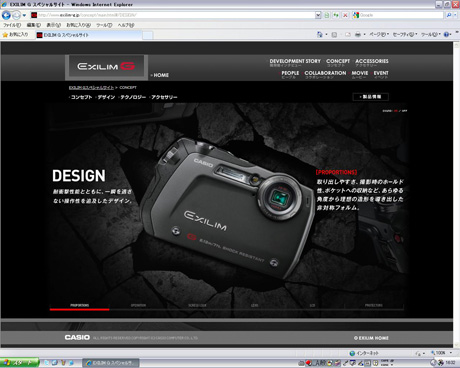Click inside the Google search field

400,15
